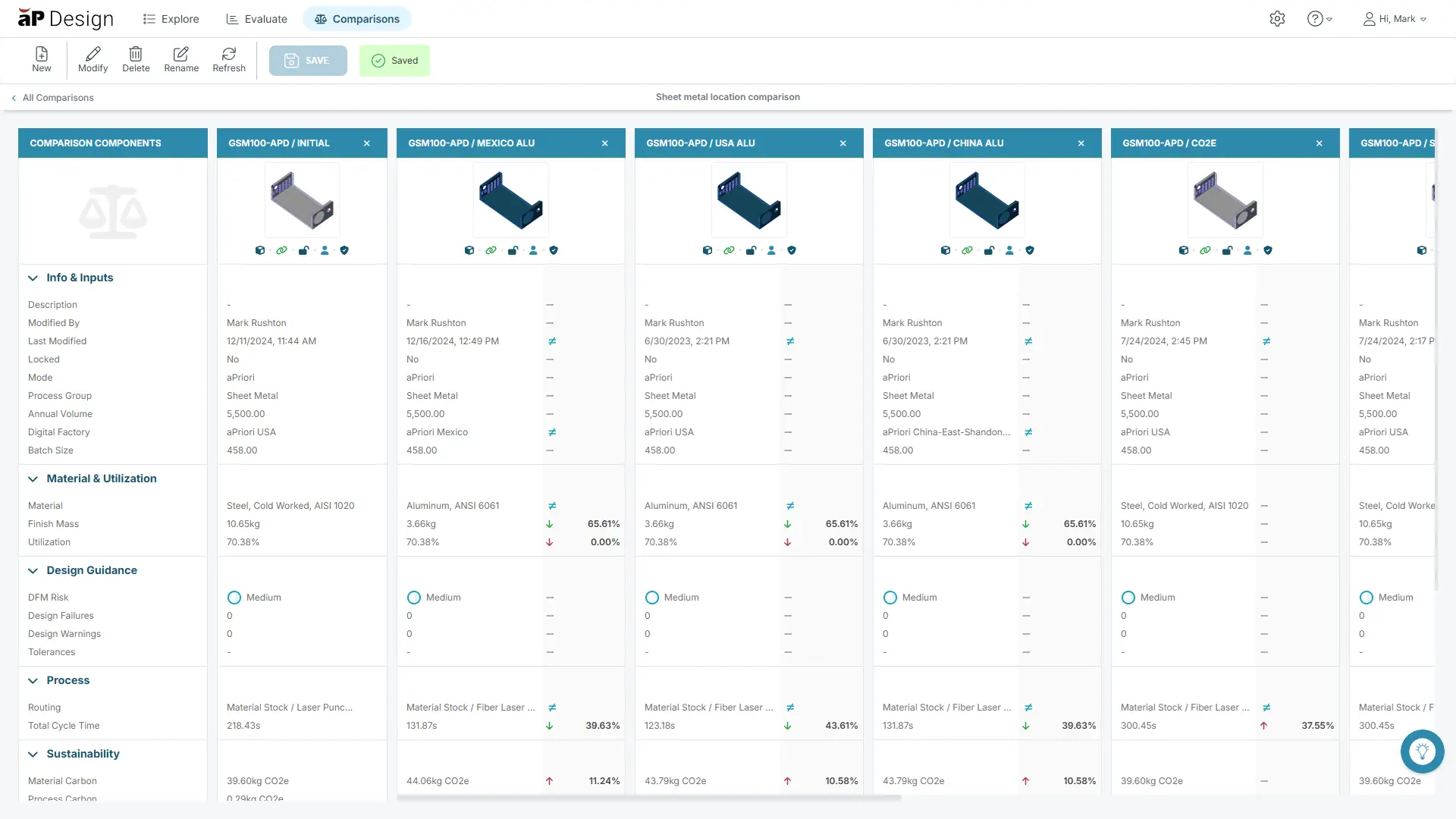
Task: Click the link icon under GSM100-APD / INITIAL
Action: tap(281, 250)
